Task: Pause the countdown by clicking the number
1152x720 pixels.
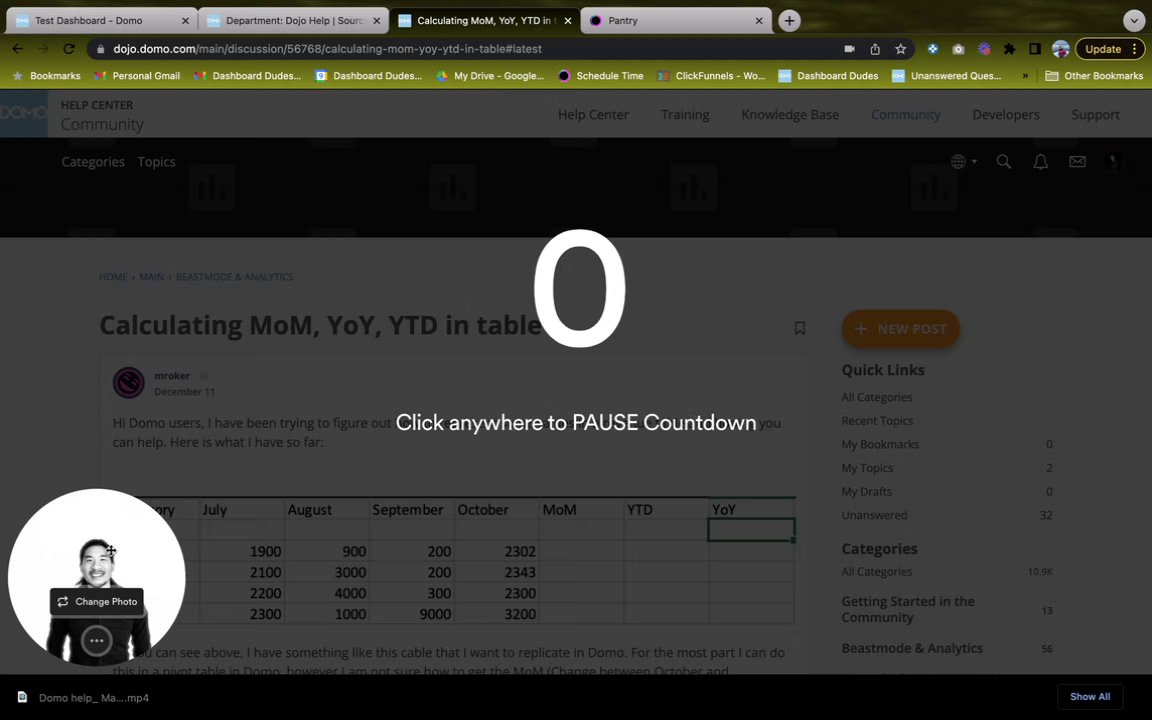Action: pos(579,289)
